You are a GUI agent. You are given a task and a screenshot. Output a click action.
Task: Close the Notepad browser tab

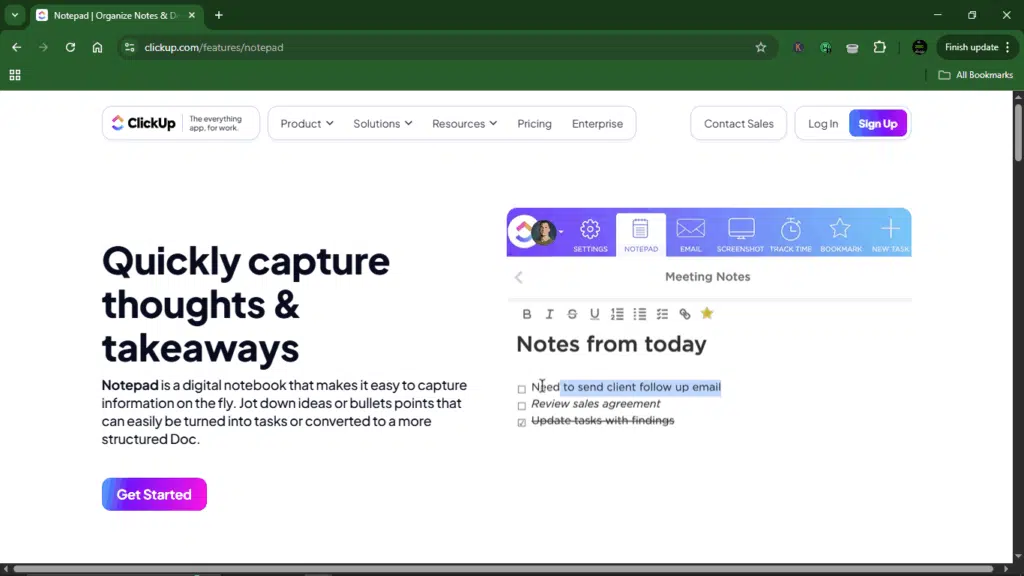pyautogui.click(x=191, y=15)
